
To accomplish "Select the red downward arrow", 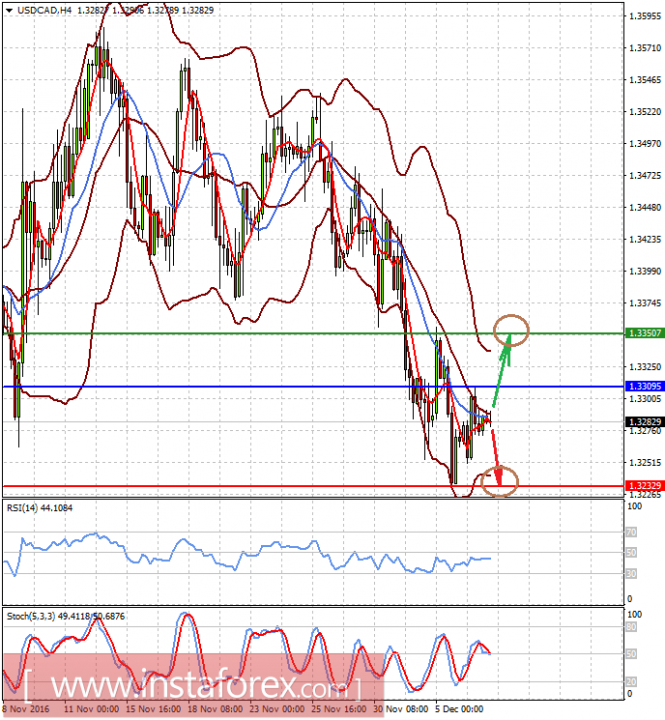I will coord(496,453).
